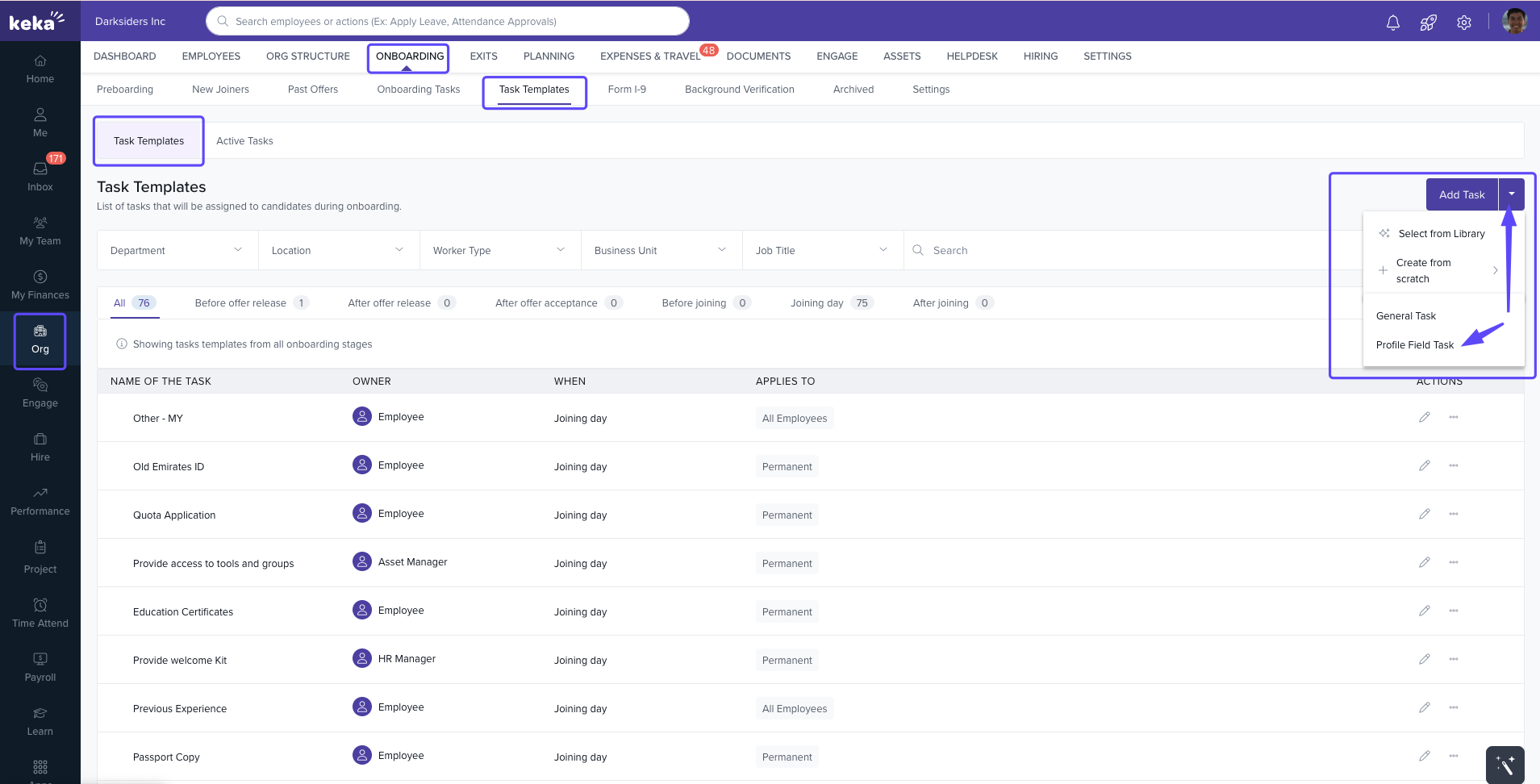Image resolution: width=1540 pixels, height=784 pixels.
Task: Click the user profile avatar
Action: coord(1514,22)
